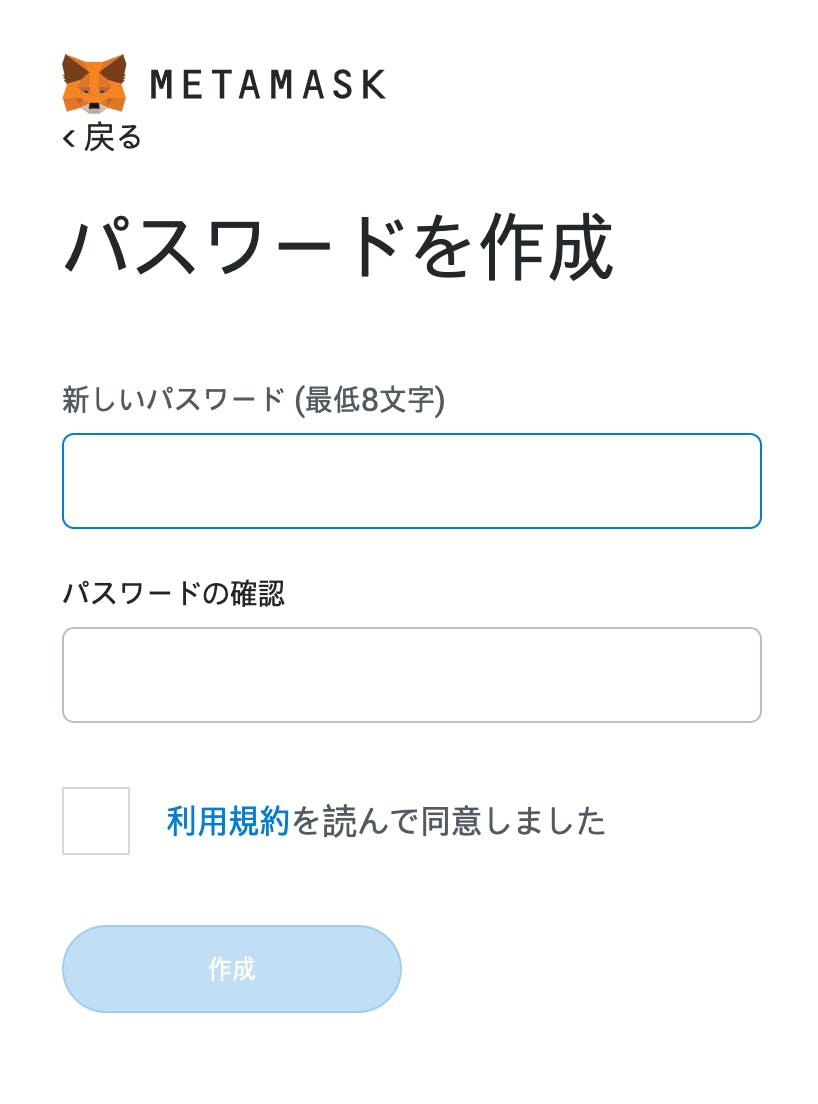Place cursor in the 最低8文字 password box
The width and height of the screenshot is (818, 1104).
click(412, 481)
